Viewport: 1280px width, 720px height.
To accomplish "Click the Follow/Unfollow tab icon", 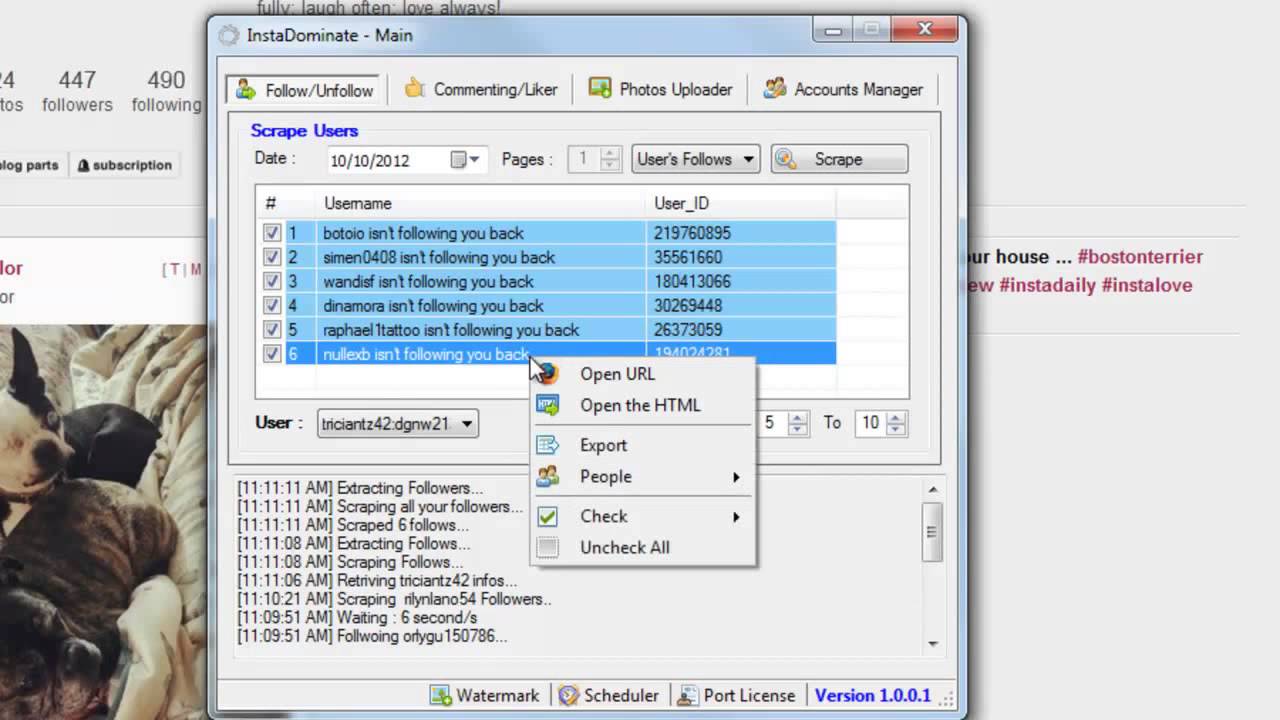I will [246, 90].
